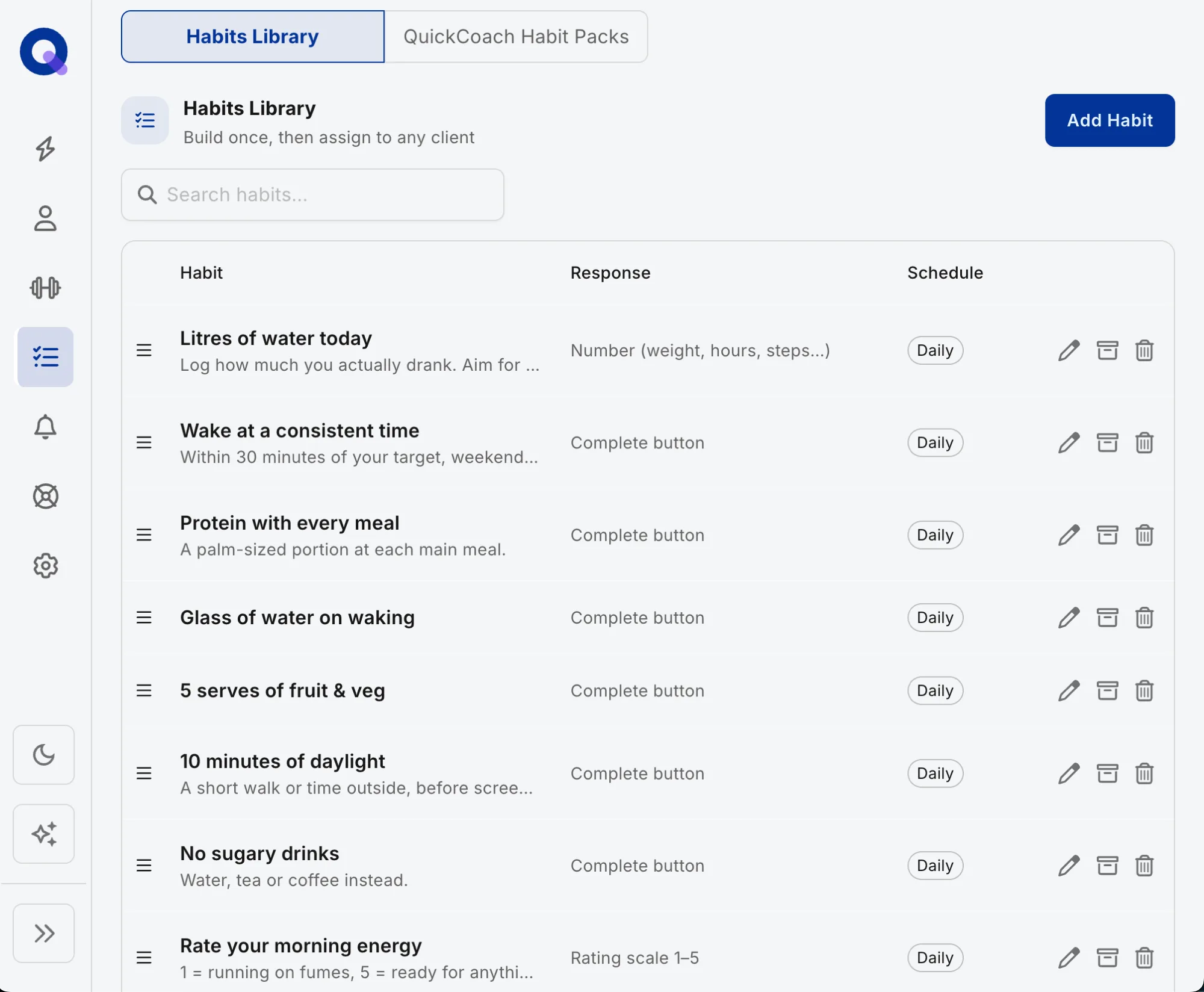This screenshot has width=1204, height=992.
Task: Edit the 5 serves of fruit & veg habit
Action: pyautogui.click(x=1069, y=690)
